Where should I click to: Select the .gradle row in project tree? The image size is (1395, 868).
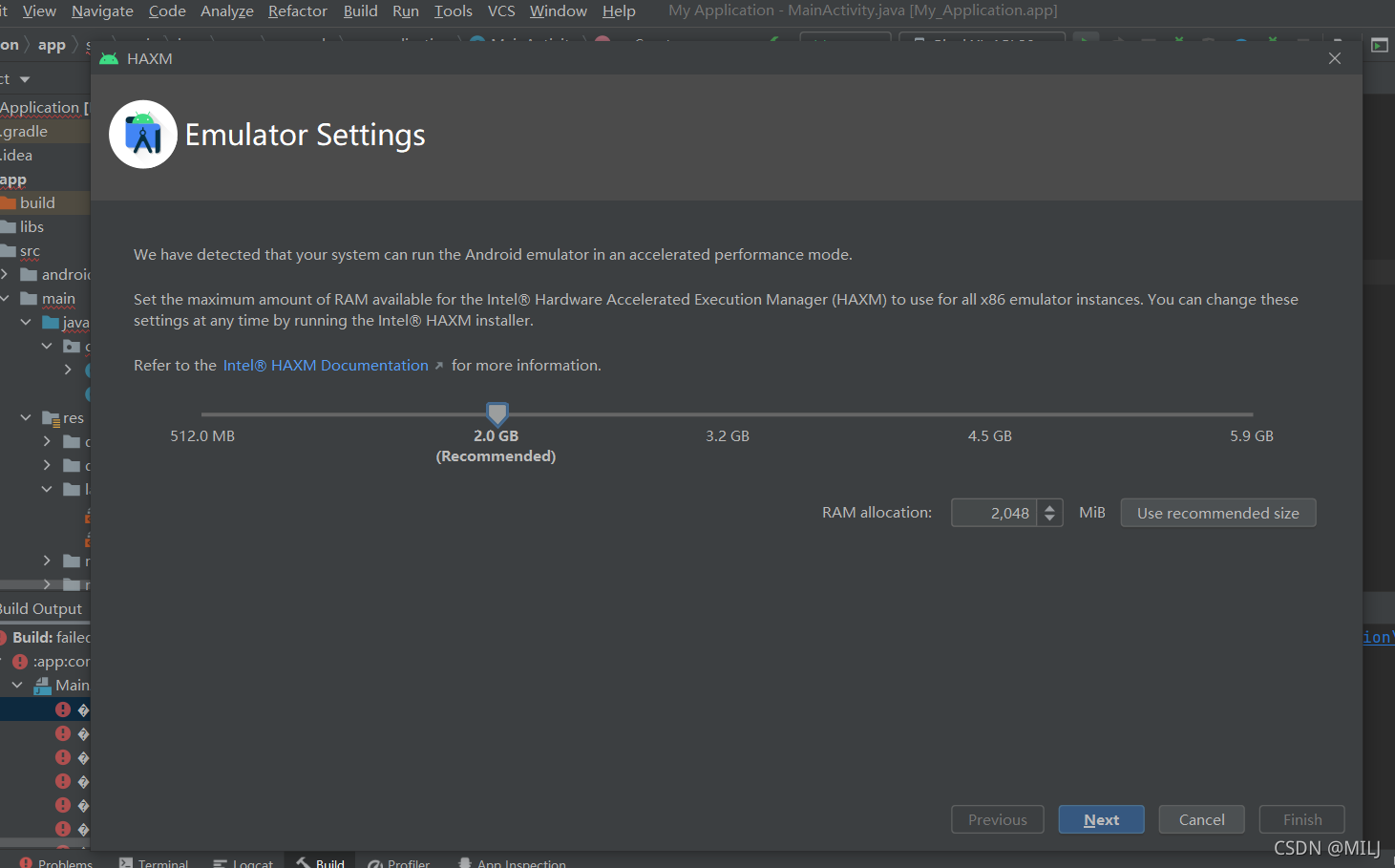tap(45, 131)
